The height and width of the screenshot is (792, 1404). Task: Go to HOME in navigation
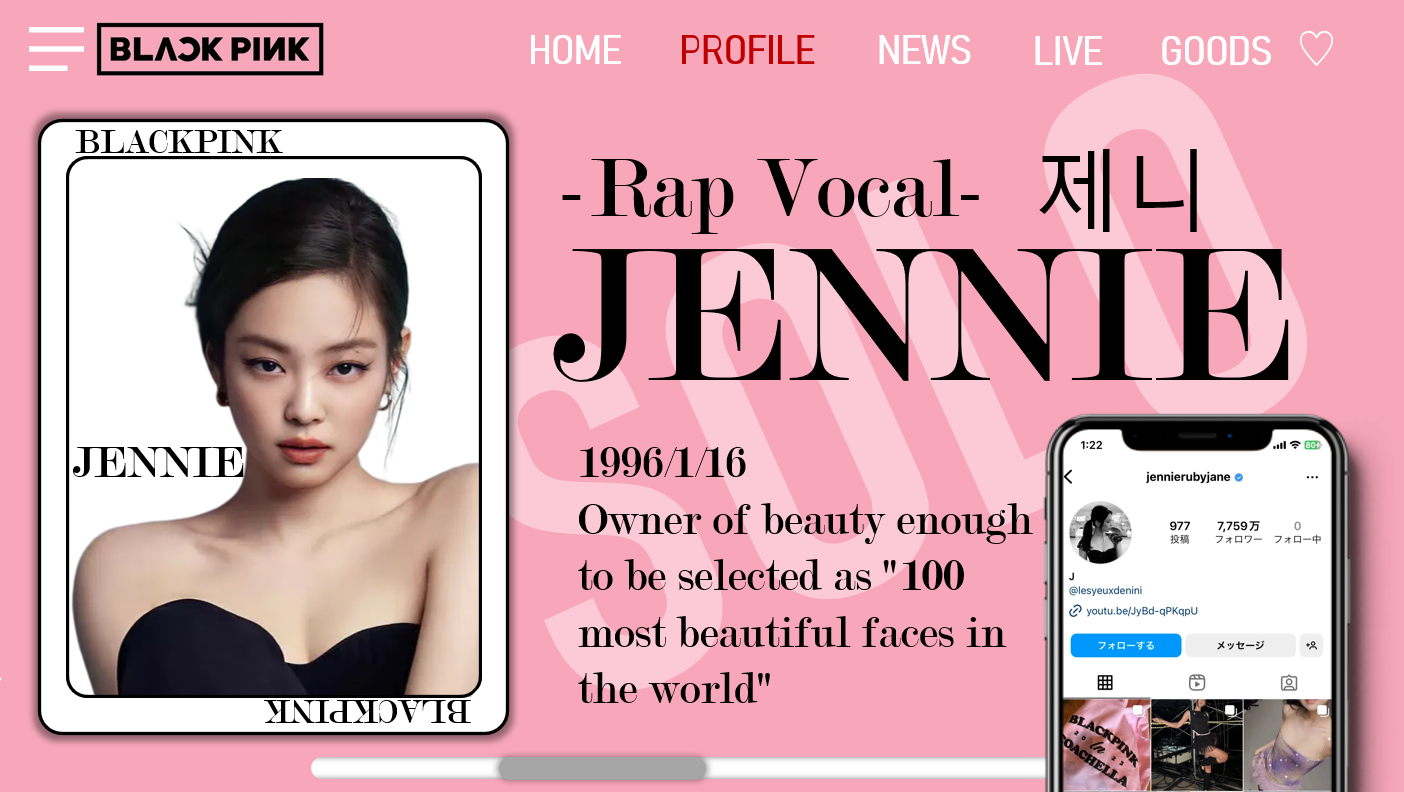pos(575,51)
